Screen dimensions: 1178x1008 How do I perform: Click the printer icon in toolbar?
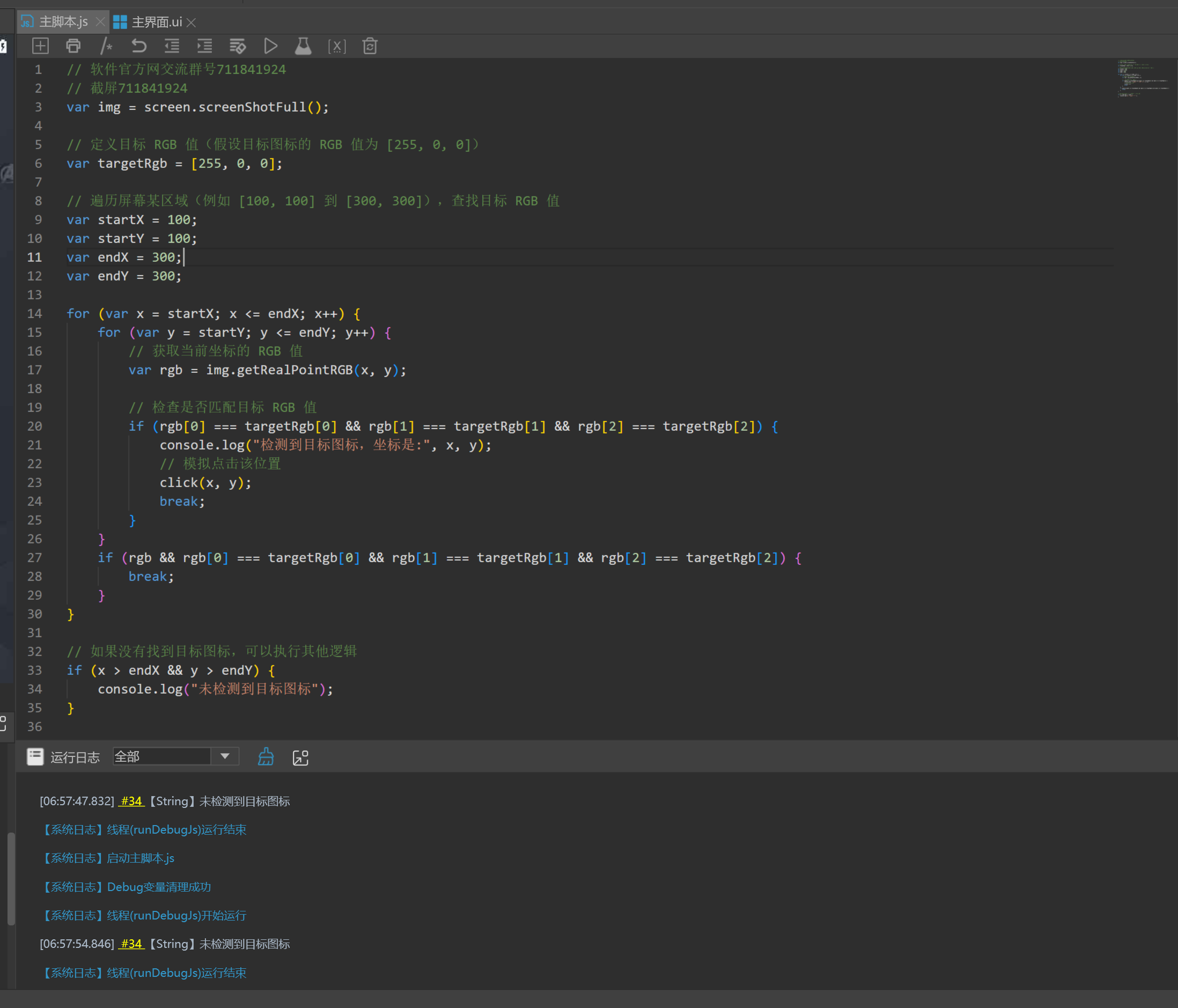pos(73,46)
